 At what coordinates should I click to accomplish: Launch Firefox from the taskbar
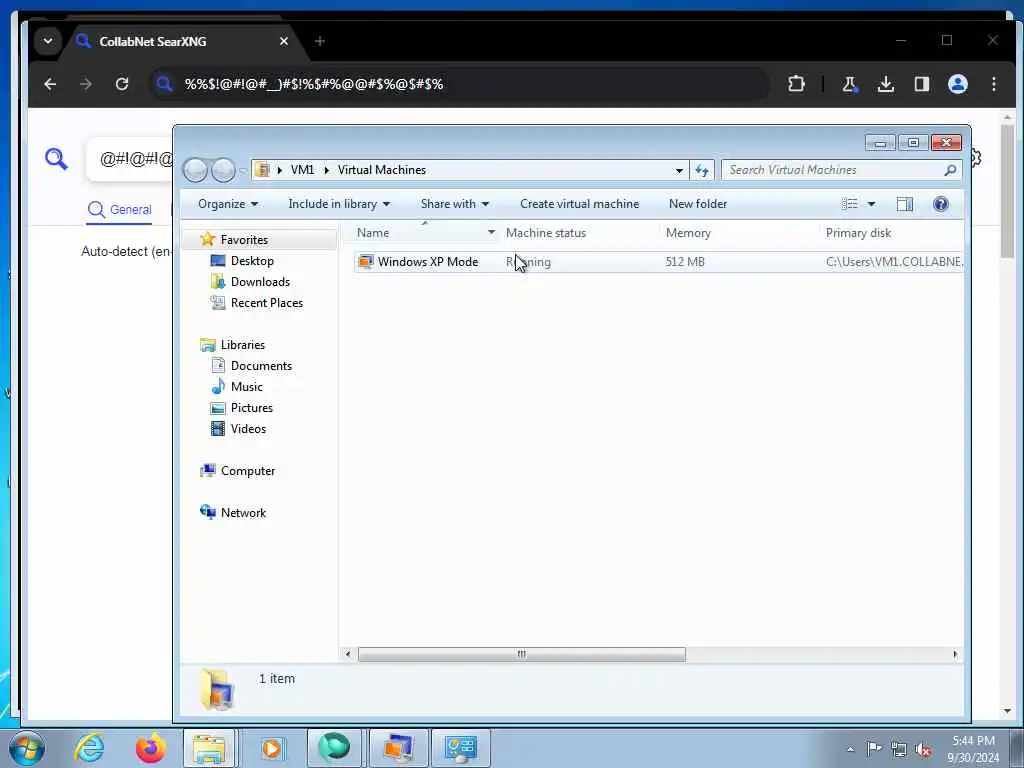pyautogui.click(x=150, y=748)
